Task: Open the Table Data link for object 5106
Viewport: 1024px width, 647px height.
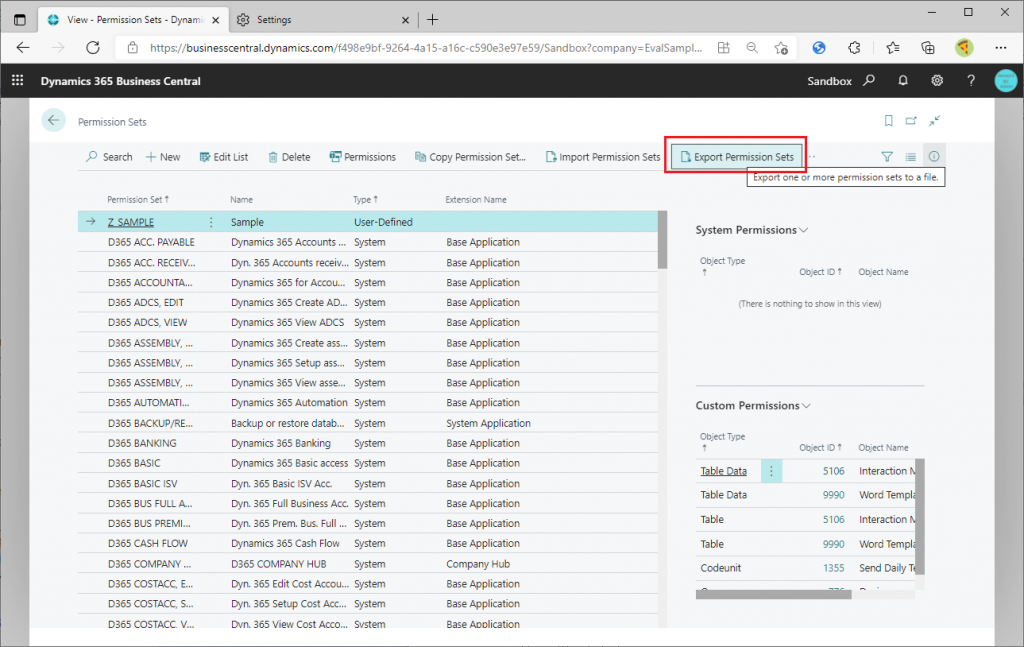Action: pos(724,471)
